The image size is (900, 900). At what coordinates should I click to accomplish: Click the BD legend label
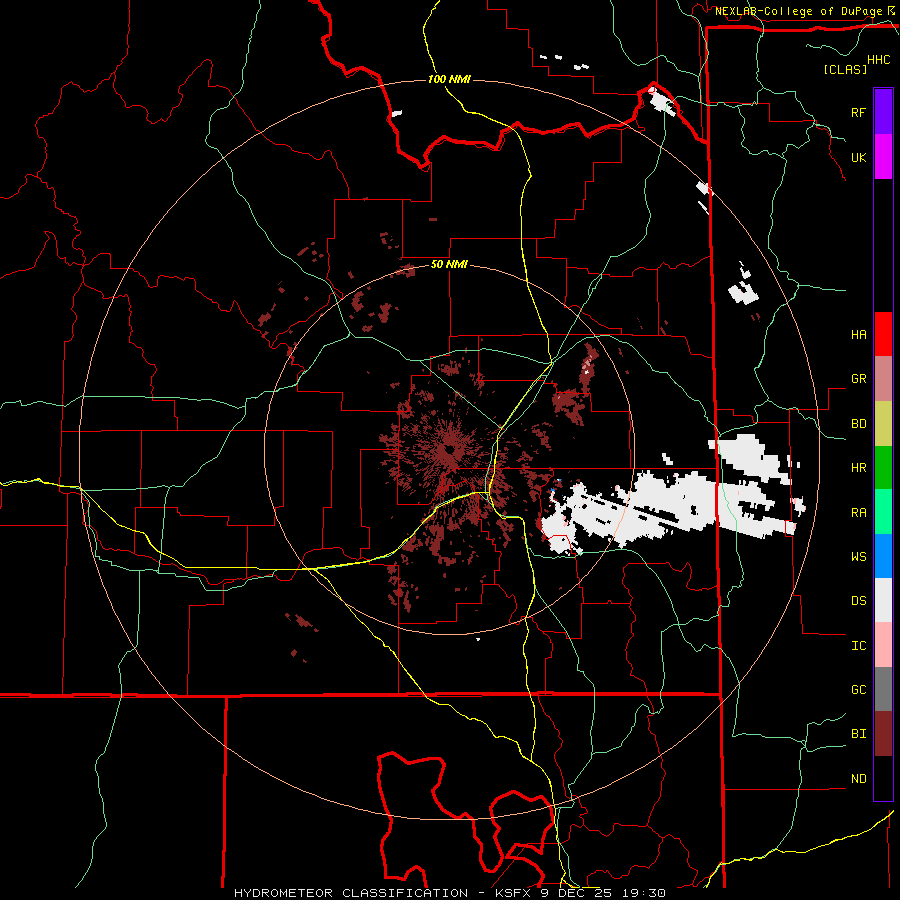pyautogui.click(x=858, y=423)
